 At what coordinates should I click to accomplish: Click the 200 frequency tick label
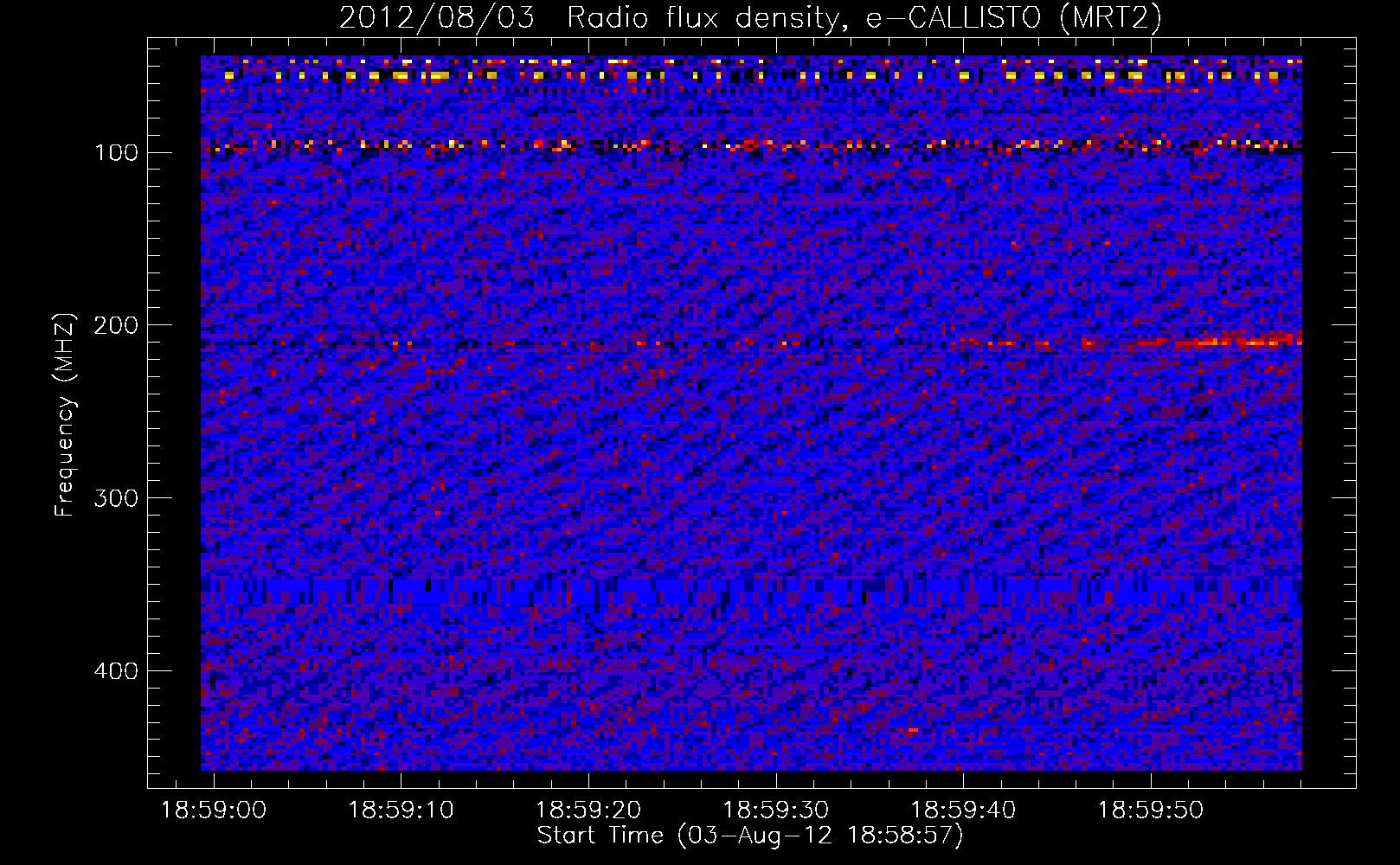pos(116,325)
